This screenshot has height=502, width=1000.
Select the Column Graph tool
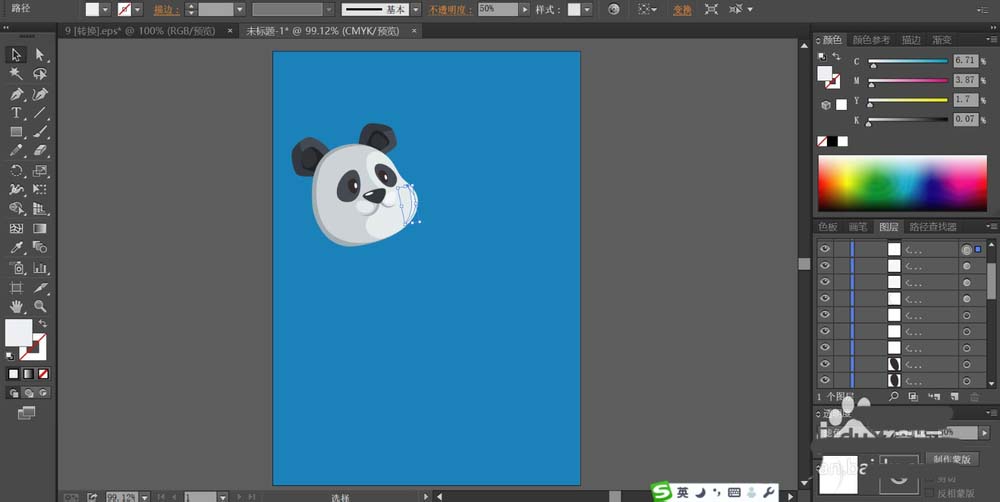click(x=40, y=268)
